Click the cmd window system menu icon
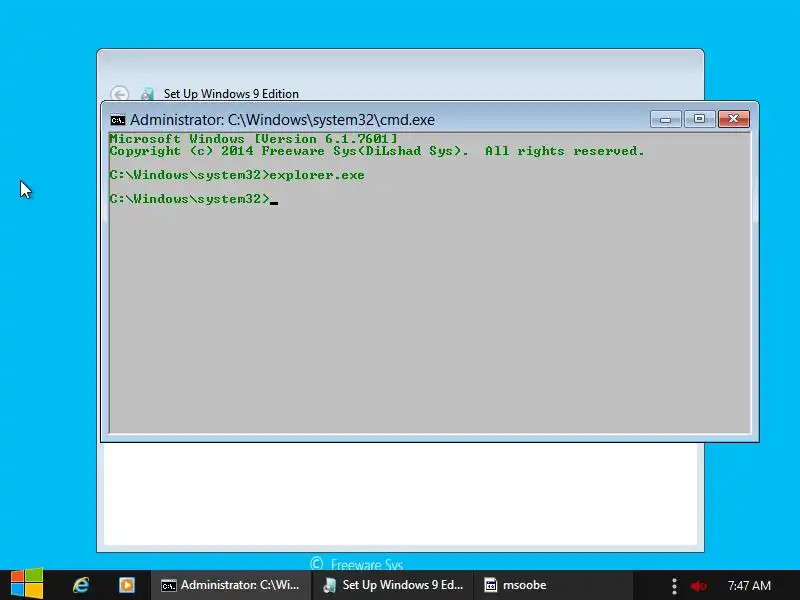Viewport: 800px width, 600px height. click(118, 120)
